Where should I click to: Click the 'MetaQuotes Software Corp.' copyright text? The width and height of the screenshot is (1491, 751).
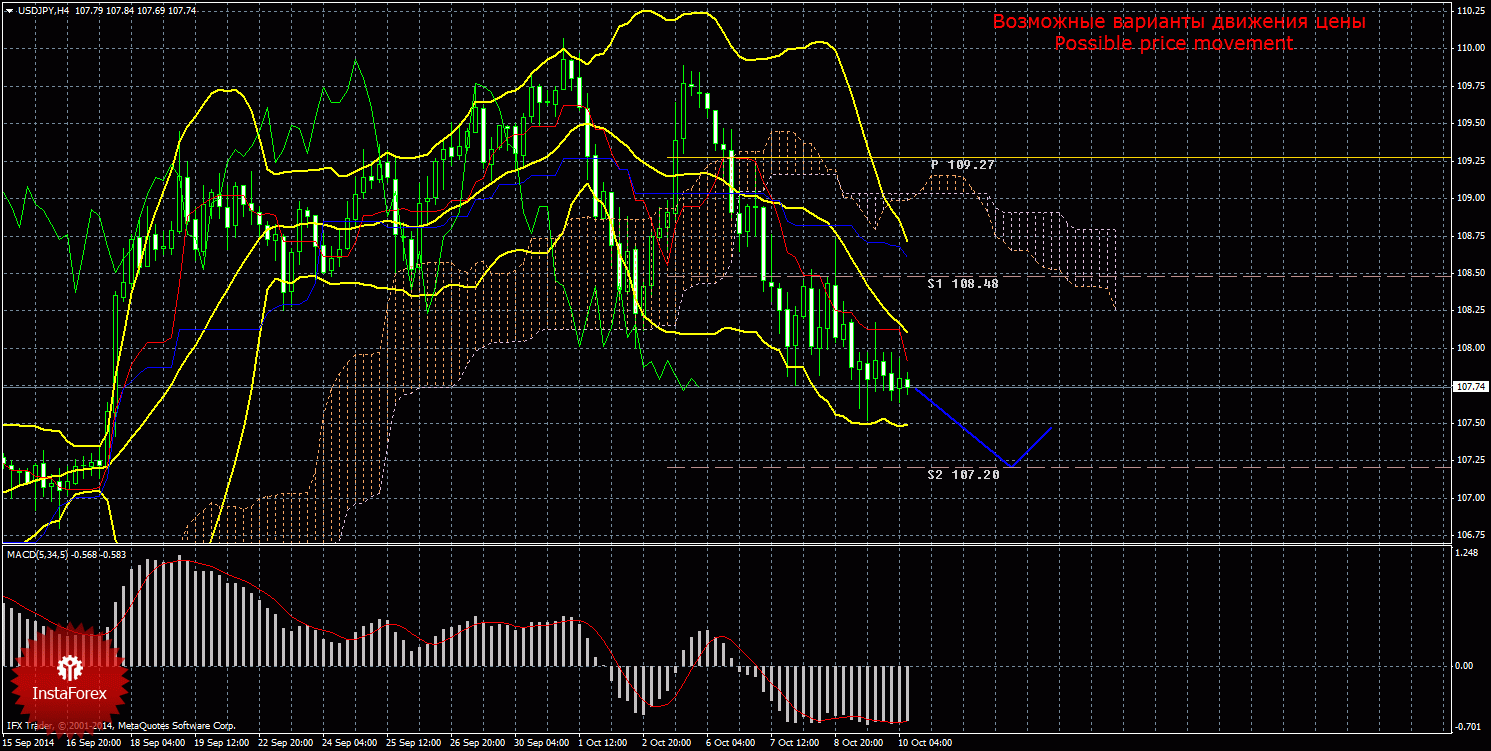177,726
